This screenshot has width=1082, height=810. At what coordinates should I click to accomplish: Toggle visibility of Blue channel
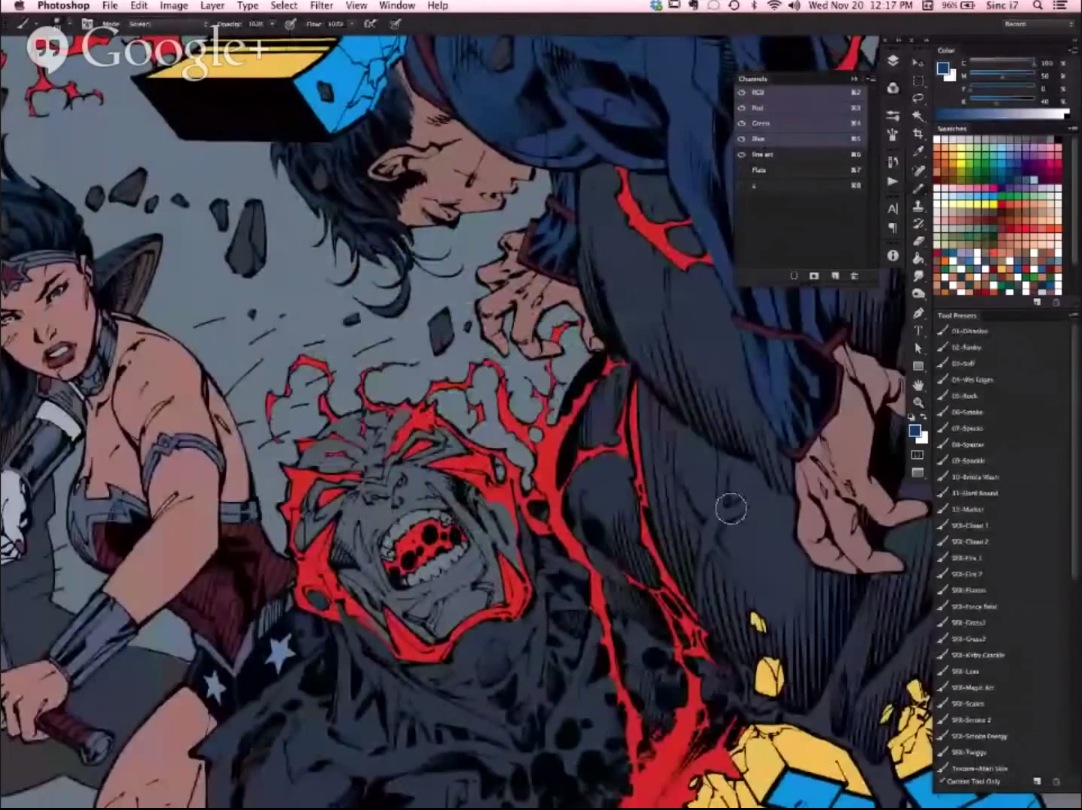click(x=742, y=139)
